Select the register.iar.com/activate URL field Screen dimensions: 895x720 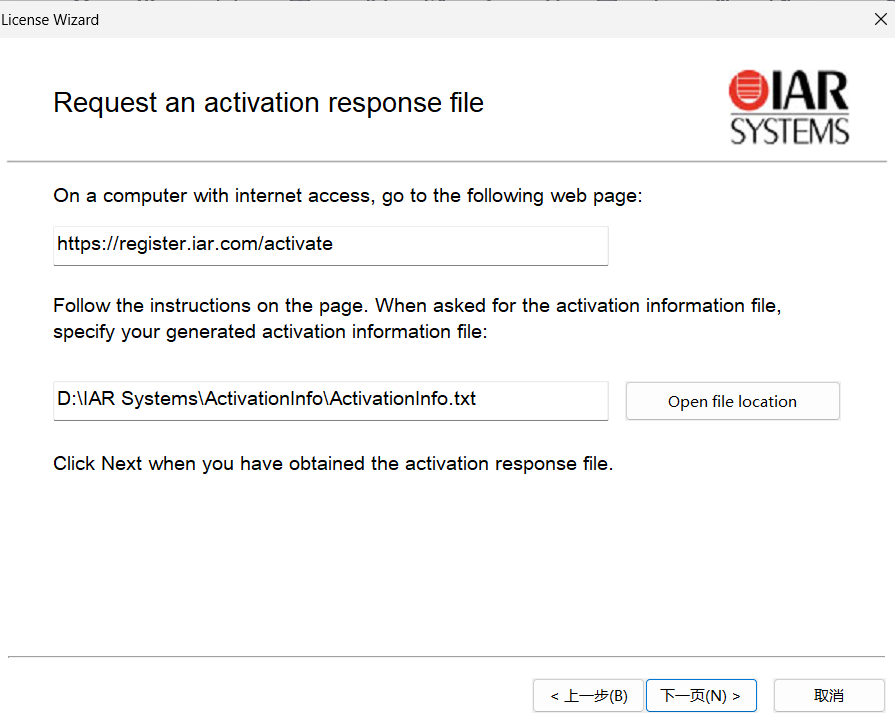click(330, 246)
